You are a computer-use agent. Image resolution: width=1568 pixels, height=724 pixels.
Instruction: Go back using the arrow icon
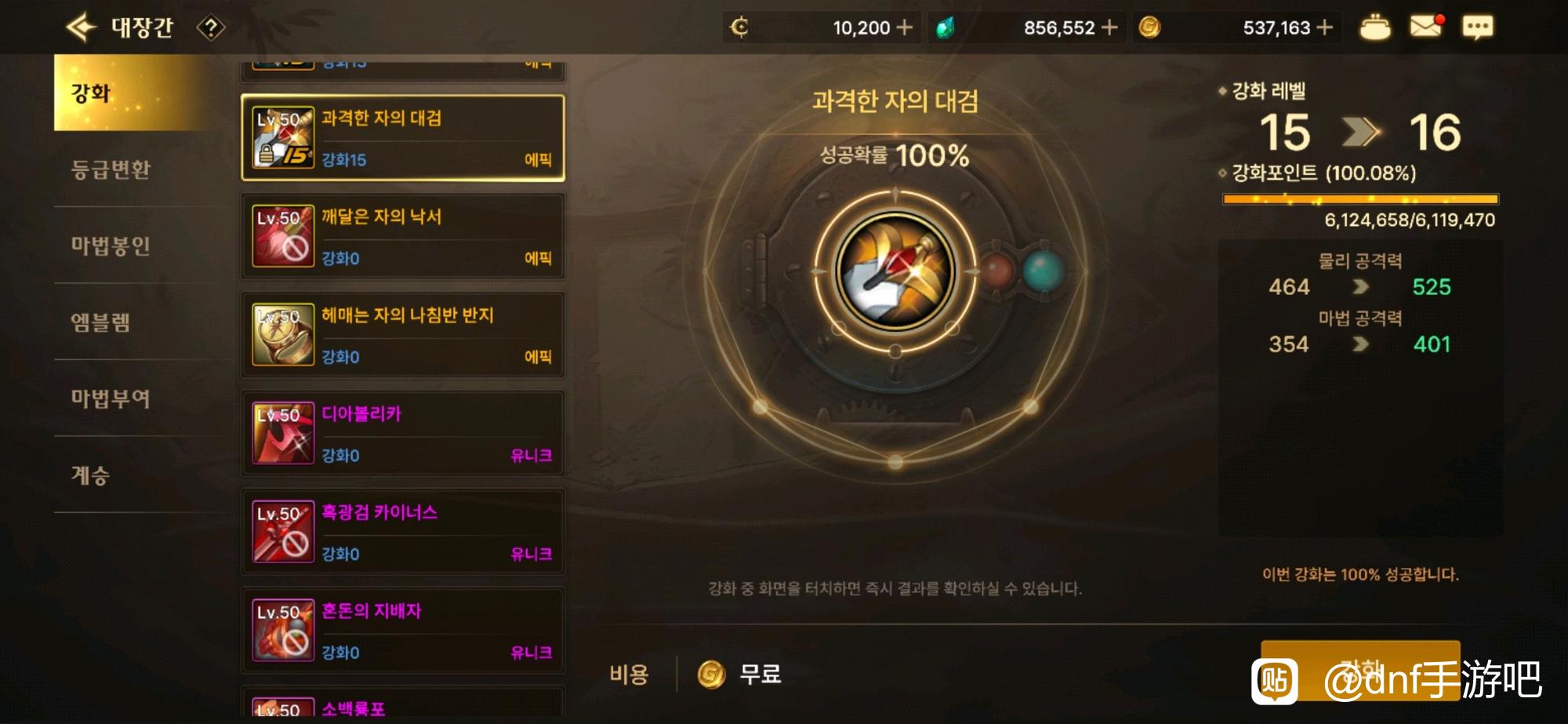[x=80, y=27]
